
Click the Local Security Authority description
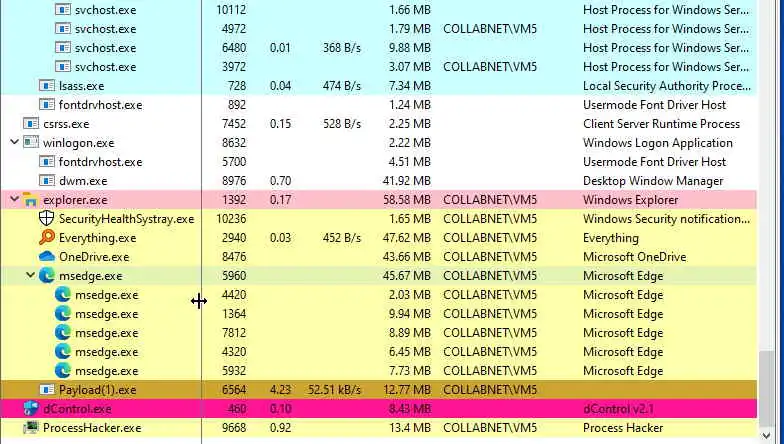coord(667,86)
